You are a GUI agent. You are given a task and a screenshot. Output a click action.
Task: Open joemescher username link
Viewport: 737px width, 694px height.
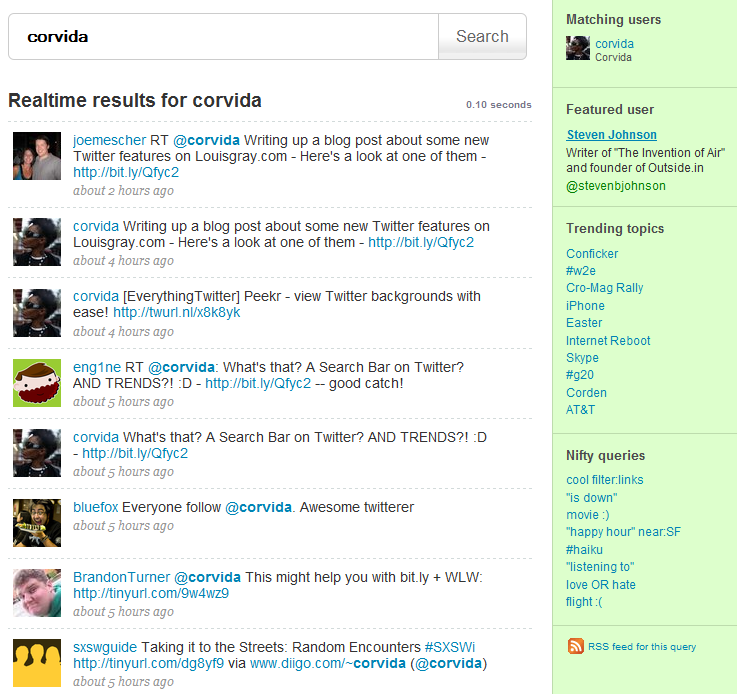pos(109,140)
